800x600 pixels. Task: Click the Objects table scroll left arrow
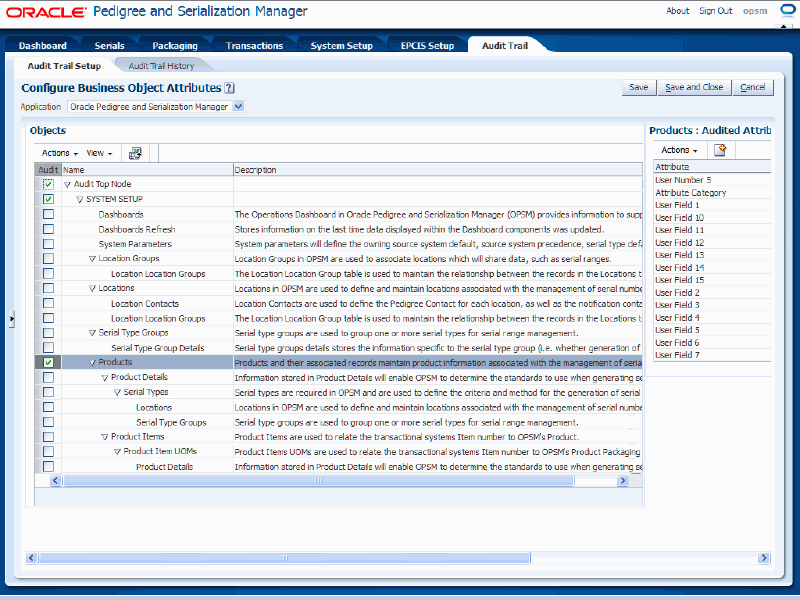[x=55, y=481]
